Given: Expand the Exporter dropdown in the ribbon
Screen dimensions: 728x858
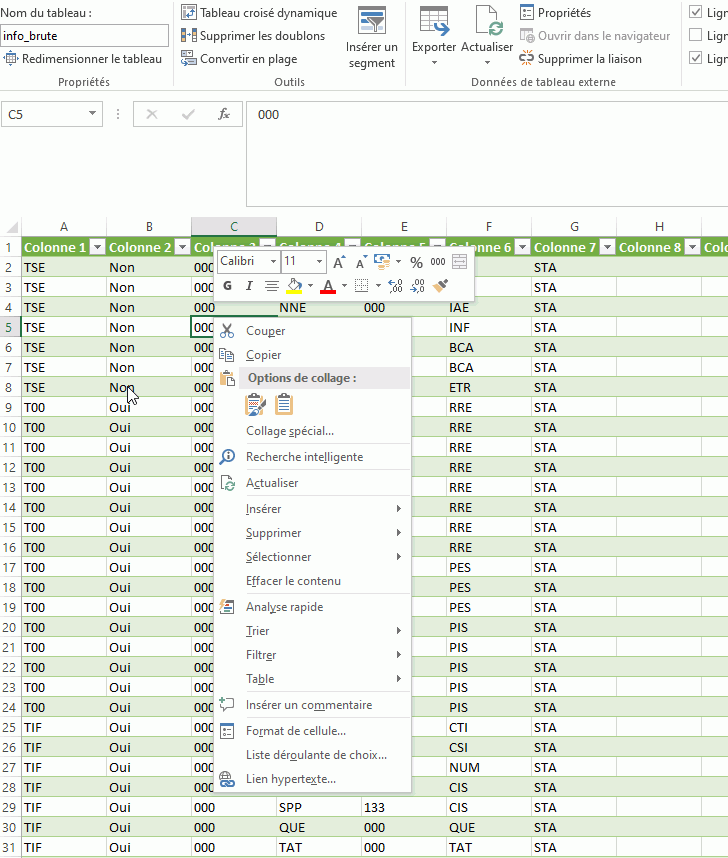Looking at the screenshot, I should pos(434,62).
